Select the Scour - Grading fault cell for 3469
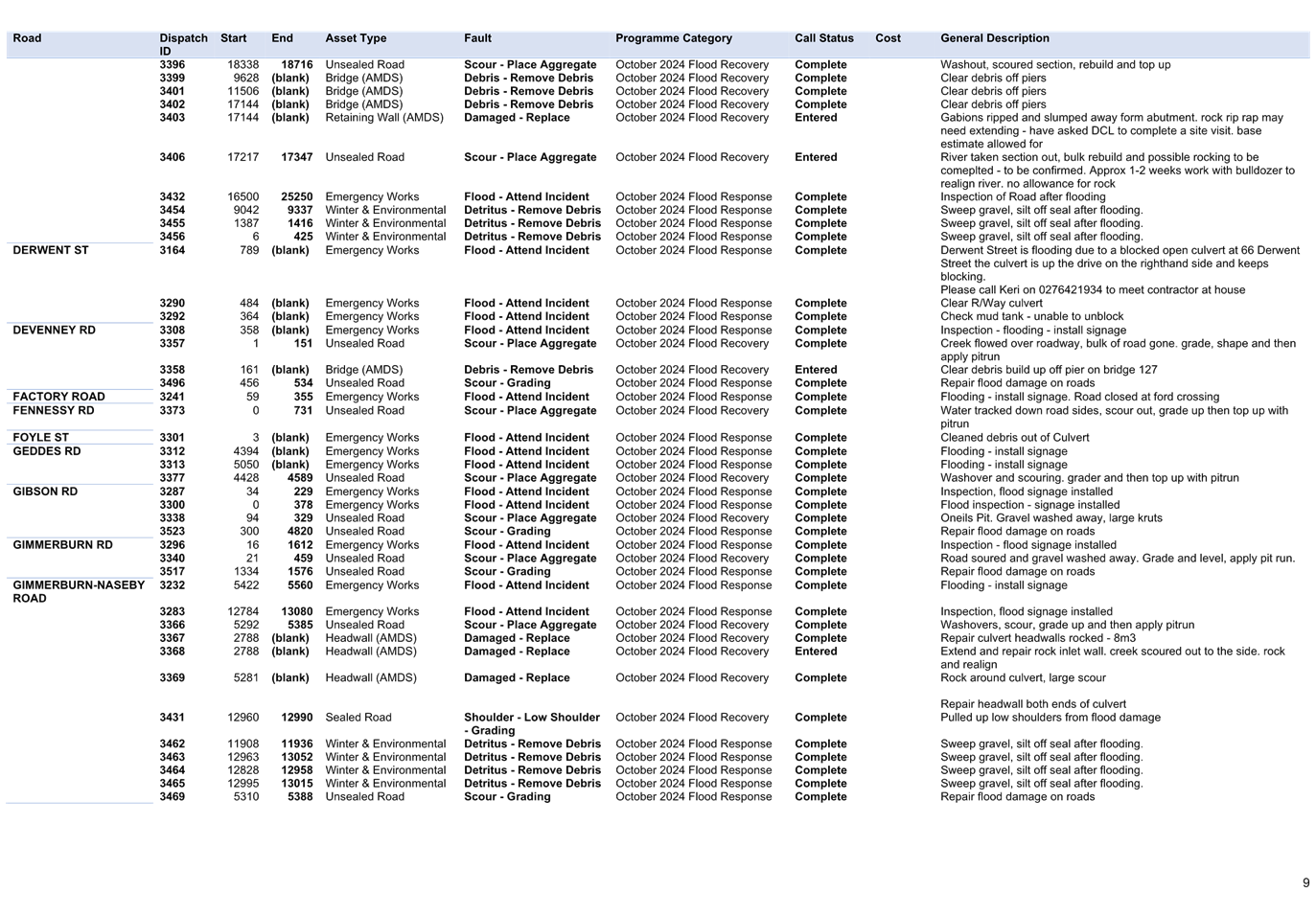 pyautogui.click(x=507, y=796)
